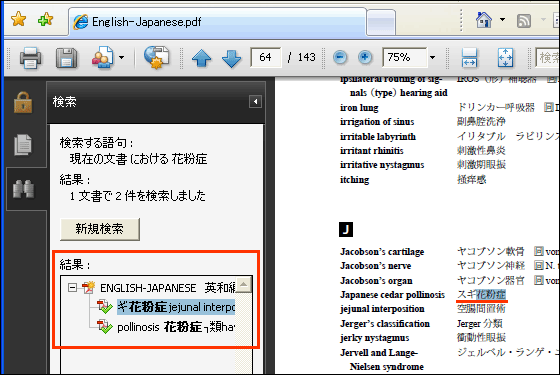Click the 'jerky nystagmus' entry
560x375 pixels.
click(375, 338)
